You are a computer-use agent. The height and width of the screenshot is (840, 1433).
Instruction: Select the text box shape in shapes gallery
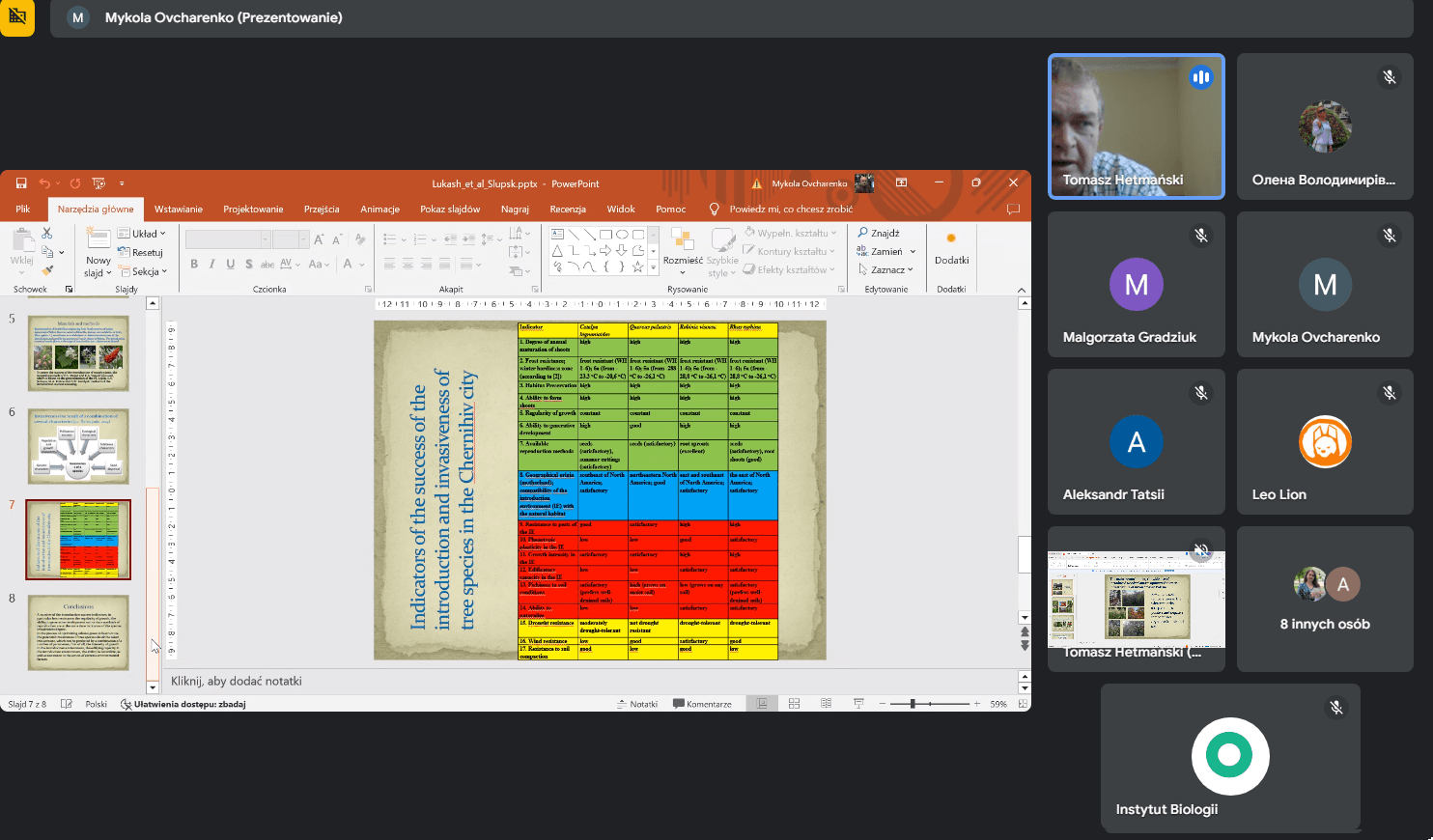(x=557, y=234)
